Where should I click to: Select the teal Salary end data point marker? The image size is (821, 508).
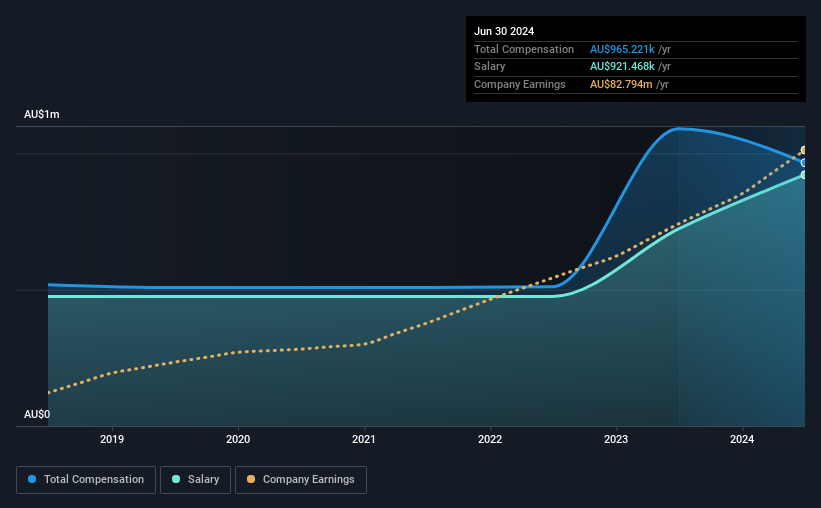[x=803, y=175]
